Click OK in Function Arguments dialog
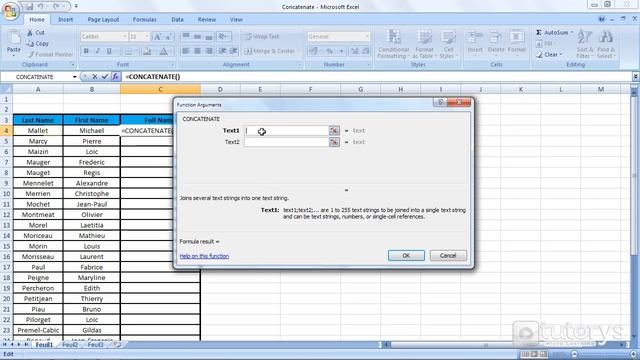Image resolution: width=640 pixels, height=360 pixels. point(406,256)
